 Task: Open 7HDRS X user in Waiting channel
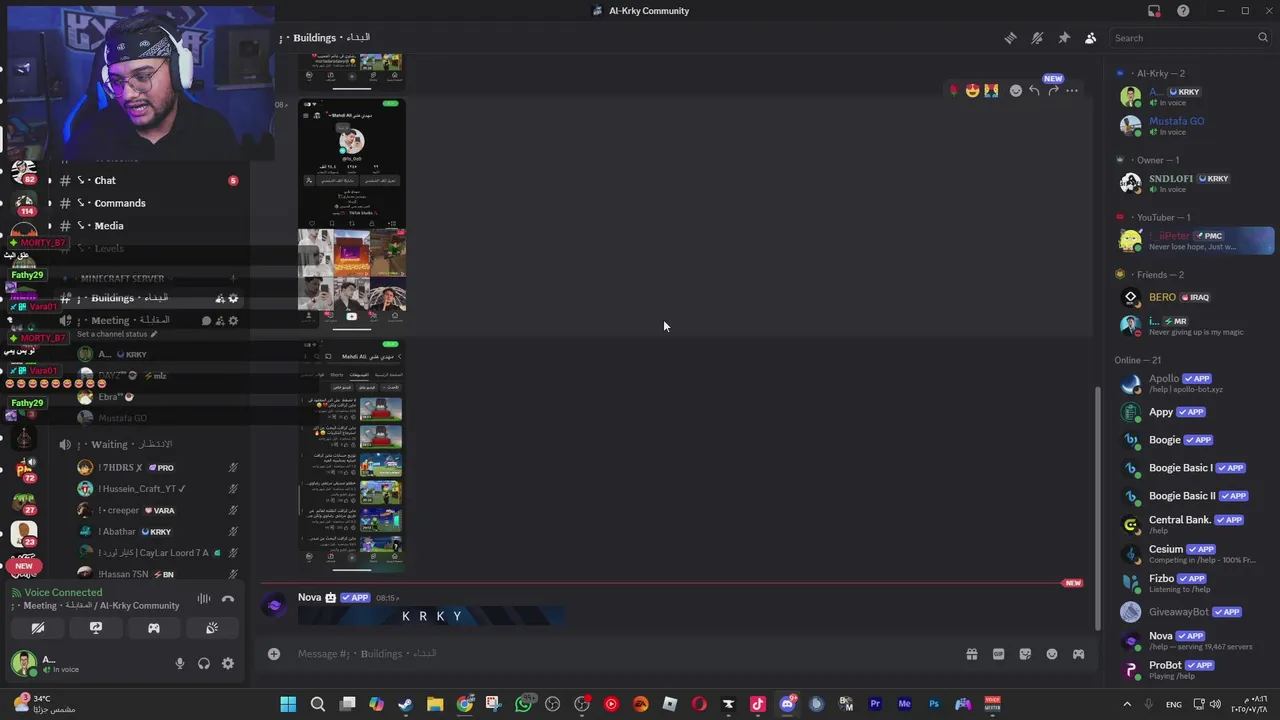point(158,467)
